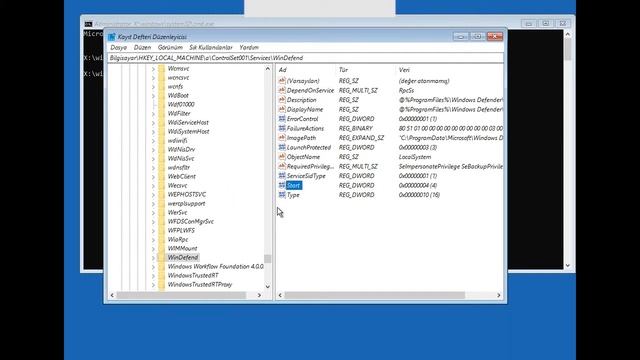Click the ServiceSidType value icon

[282, 176]
